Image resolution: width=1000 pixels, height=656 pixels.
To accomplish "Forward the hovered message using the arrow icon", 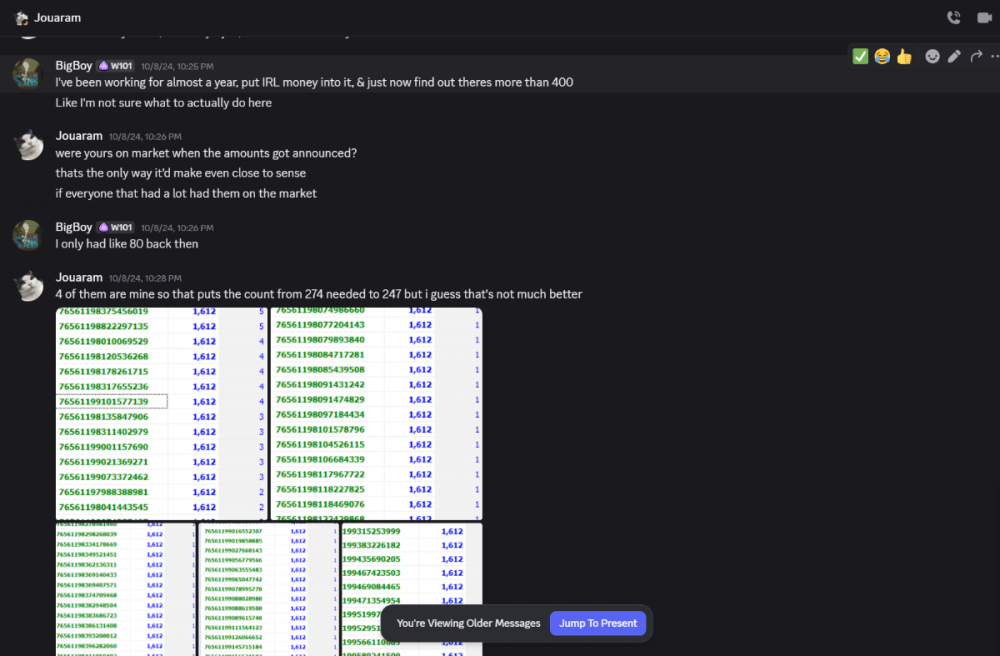I will click(x=976, y=56).
